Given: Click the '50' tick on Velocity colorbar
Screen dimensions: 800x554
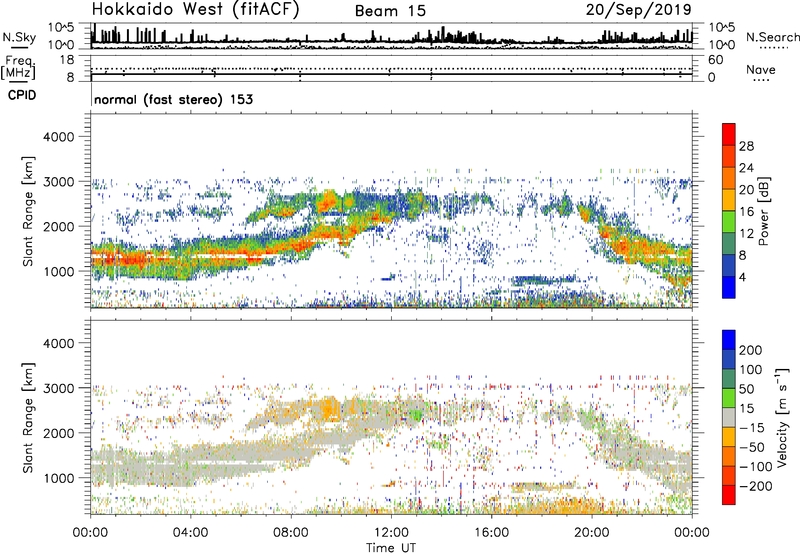Looking at the screenshot, I should [x=745, y=389].
